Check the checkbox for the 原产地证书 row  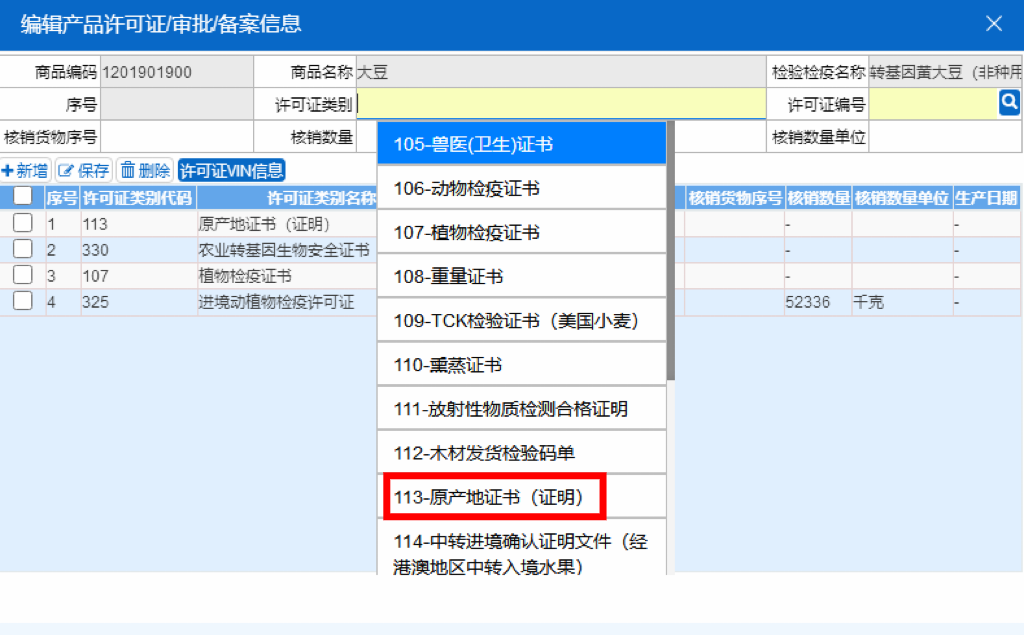point(22,222)
